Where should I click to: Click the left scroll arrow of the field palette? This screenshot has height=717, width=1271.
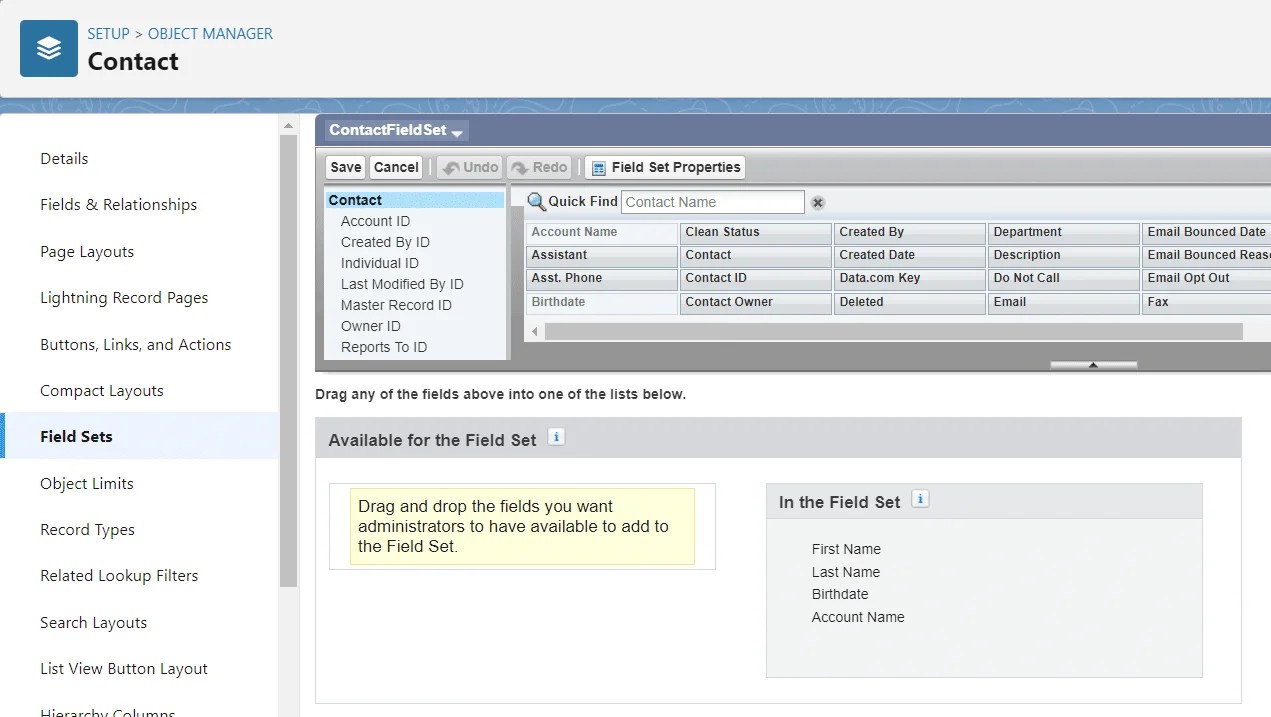[x=534, y=330]
